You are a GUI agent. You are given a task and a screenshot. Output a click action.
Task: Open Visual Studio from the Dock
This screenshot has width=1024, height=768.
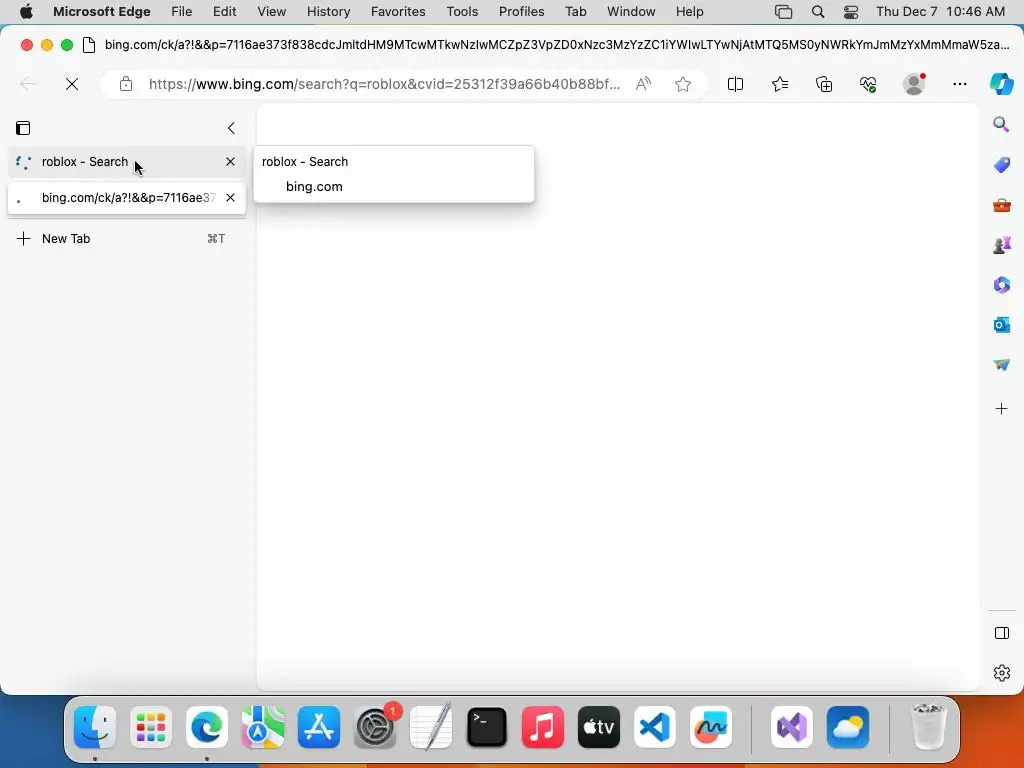coord(792,727)
